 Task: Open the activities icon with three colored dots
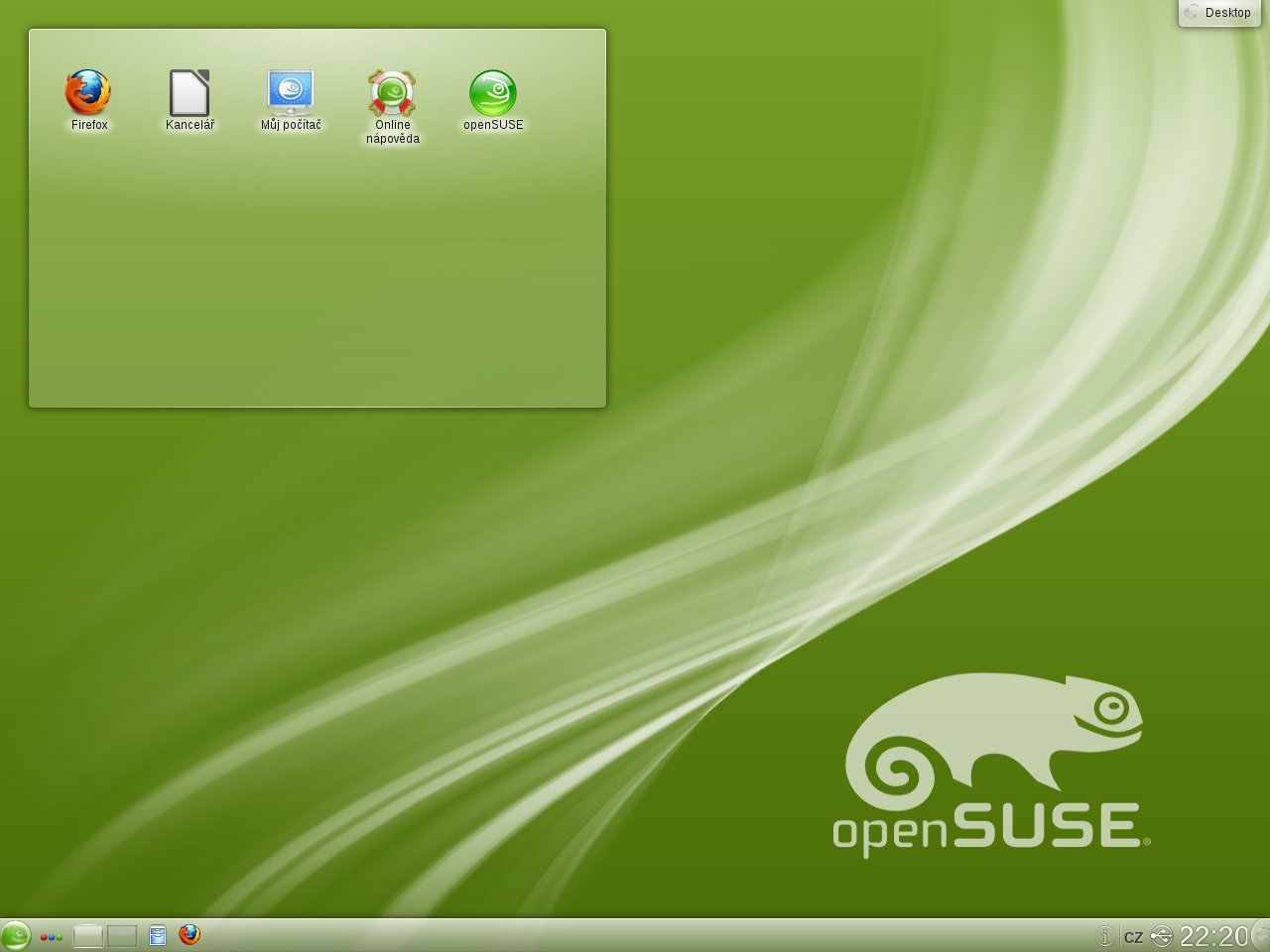click(x=52, y=936)
